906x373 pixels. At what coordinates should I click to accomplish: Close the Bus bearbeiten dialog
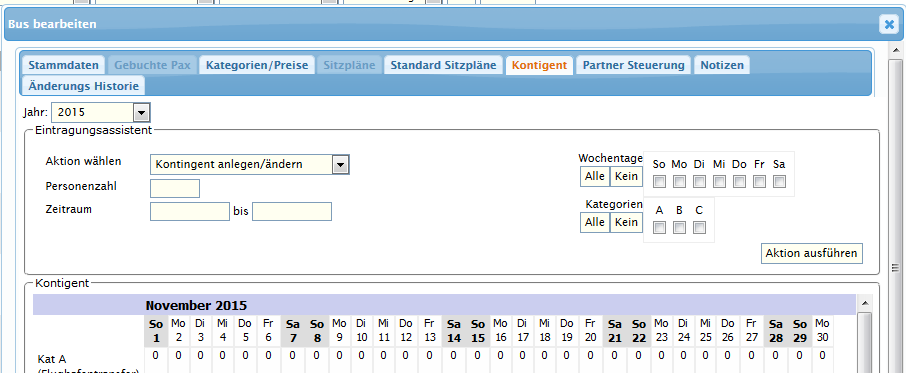tap(888, 24)
